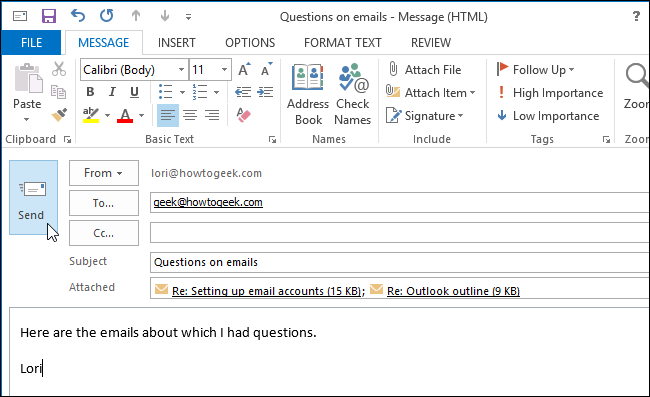Toggle Italic formatting
The image size is (650, 397).
tap(112, 92)
